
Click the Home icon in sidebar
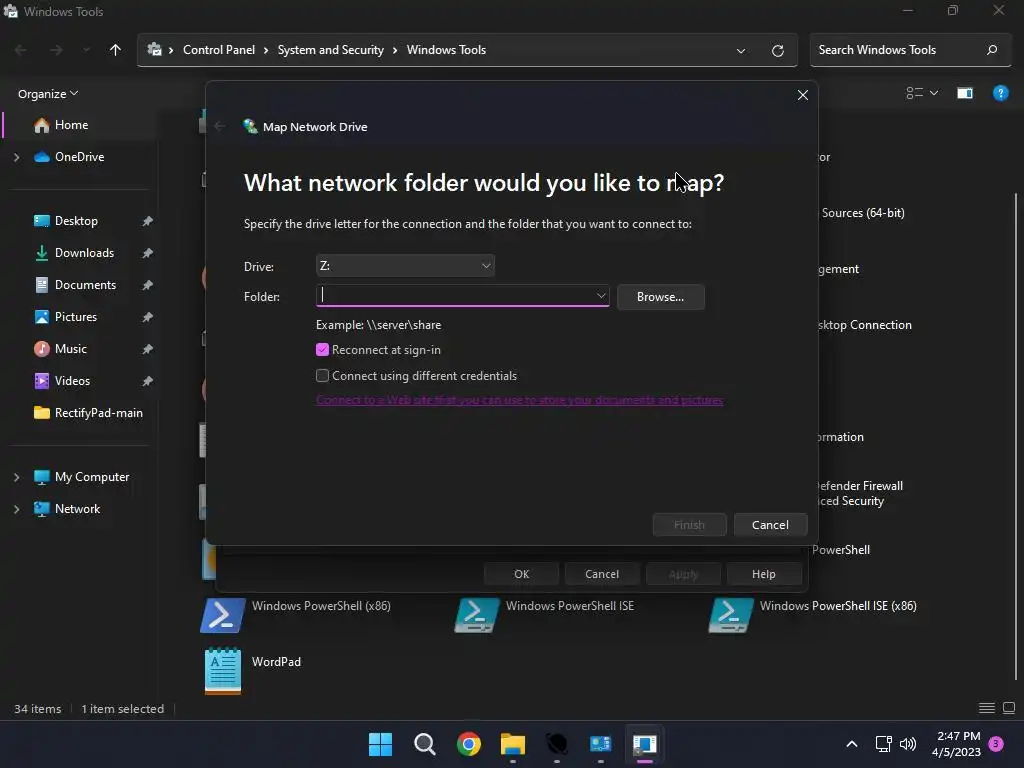pyautogui.click(x=42, y=125)
